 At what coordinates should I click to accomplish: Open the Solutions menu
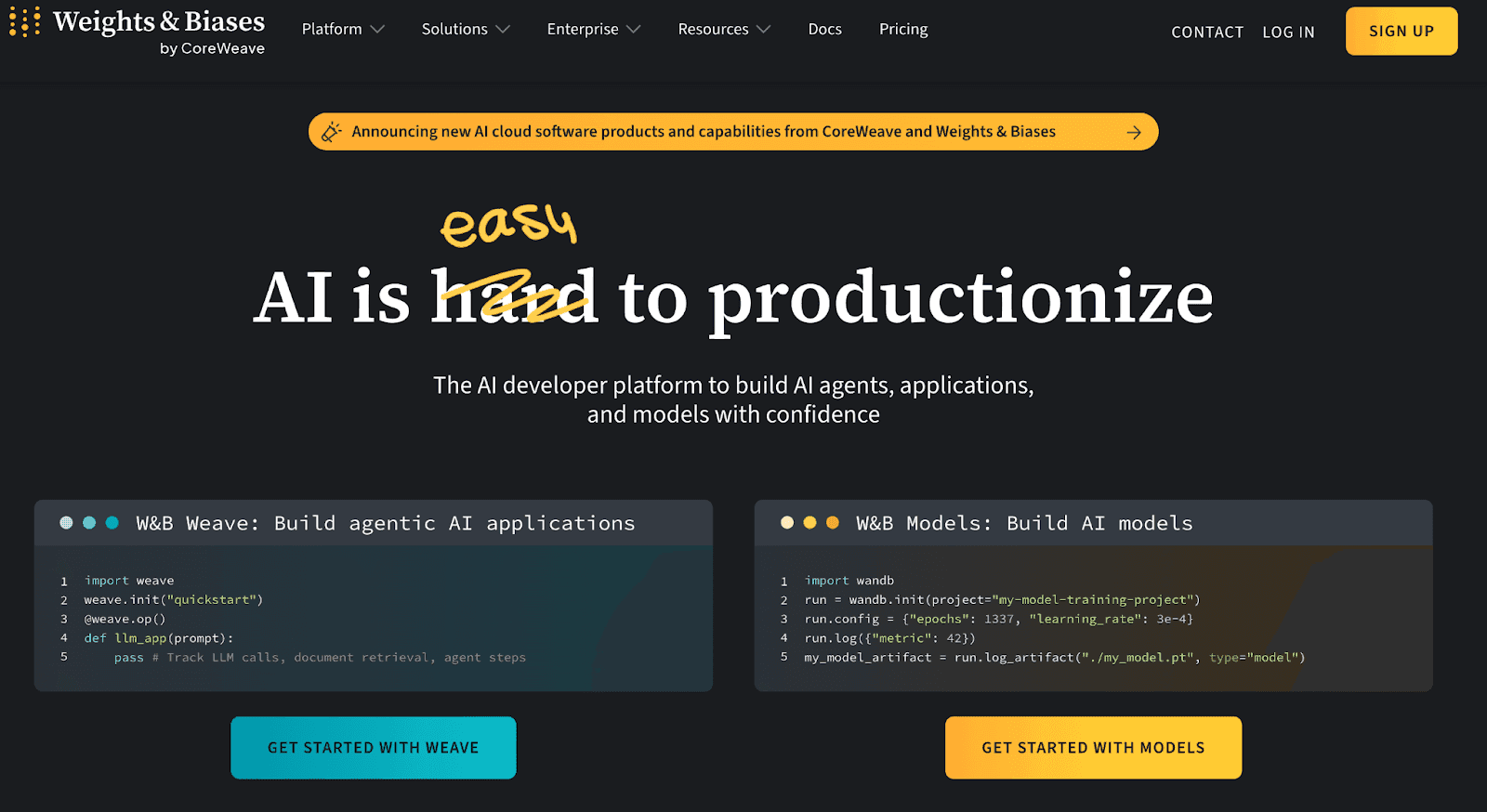[454, 29]
